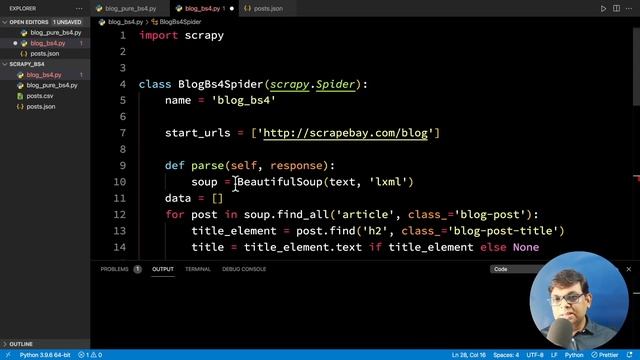Click 'data = []' on line 11
The image size is (640, 360).
point(194,198)
